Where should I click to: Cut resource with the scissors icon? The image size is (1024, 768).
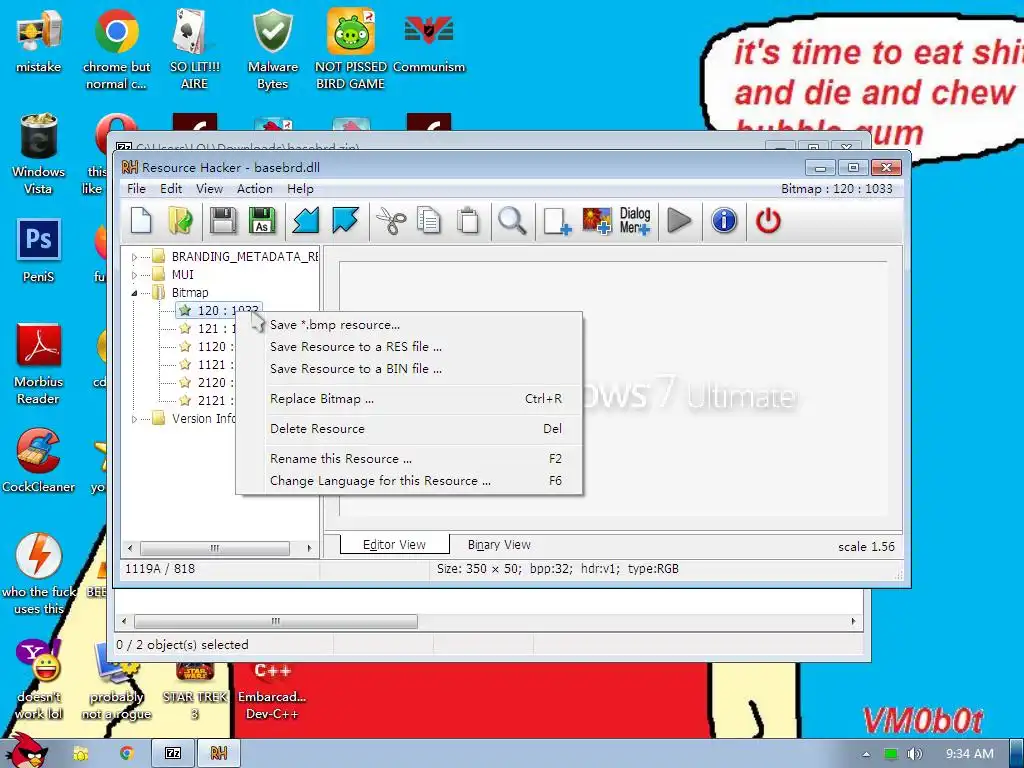(391, 221)
